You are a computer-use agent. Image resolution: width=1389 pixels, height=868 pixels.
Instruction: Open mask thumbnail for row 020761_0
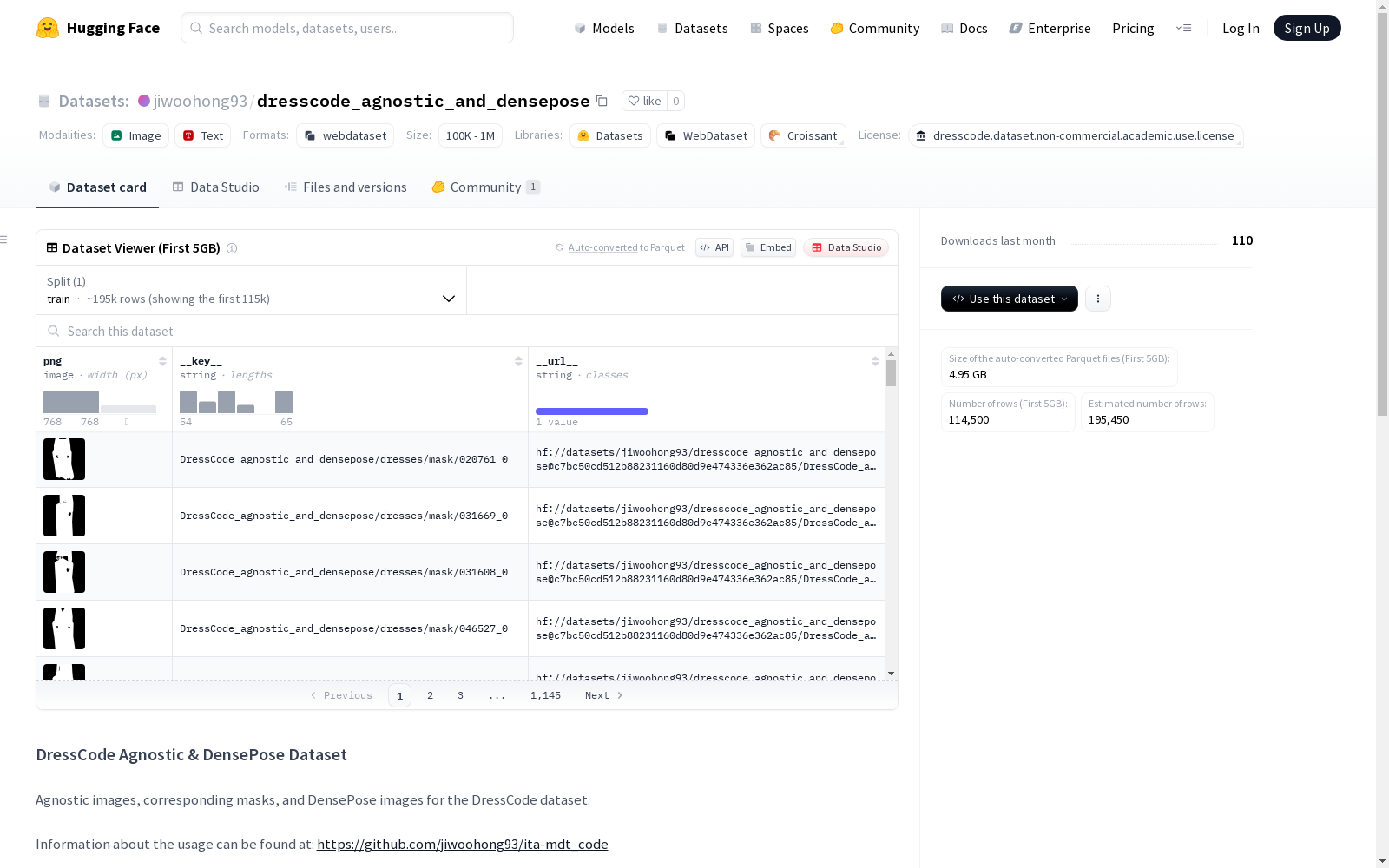pos(64,459)
